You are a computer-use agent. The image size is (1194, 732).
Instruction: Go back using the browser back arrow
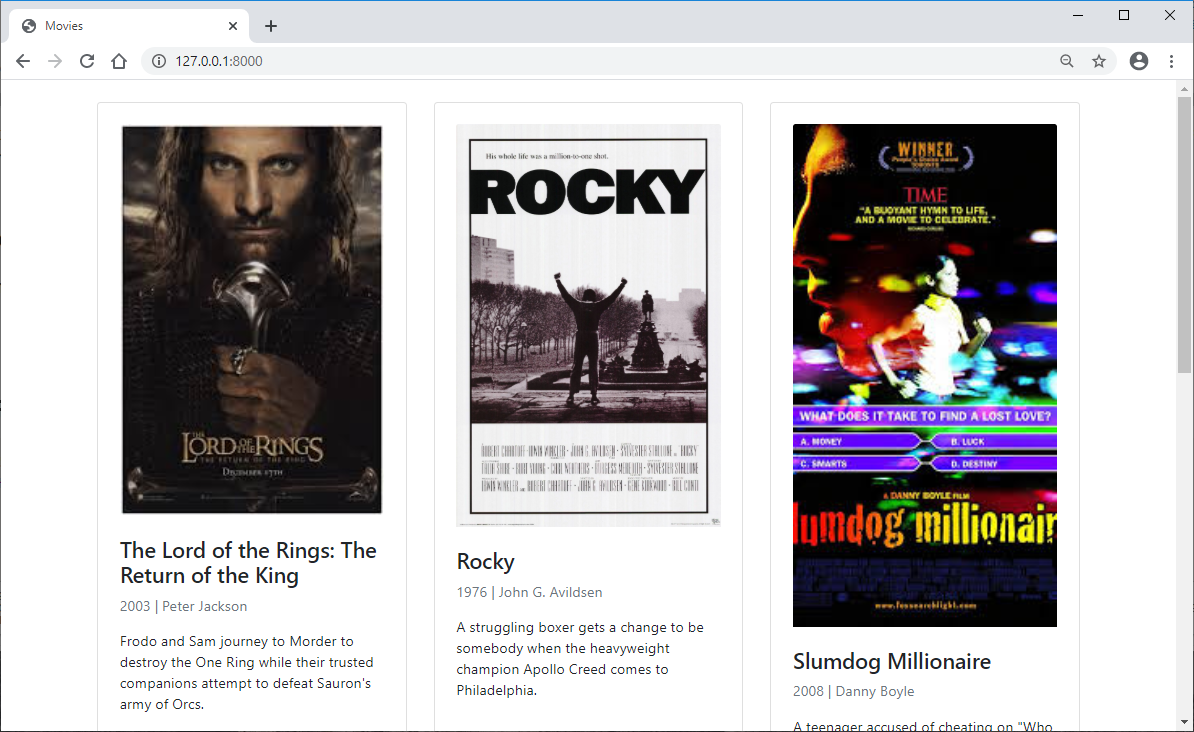tap(23, 61)
